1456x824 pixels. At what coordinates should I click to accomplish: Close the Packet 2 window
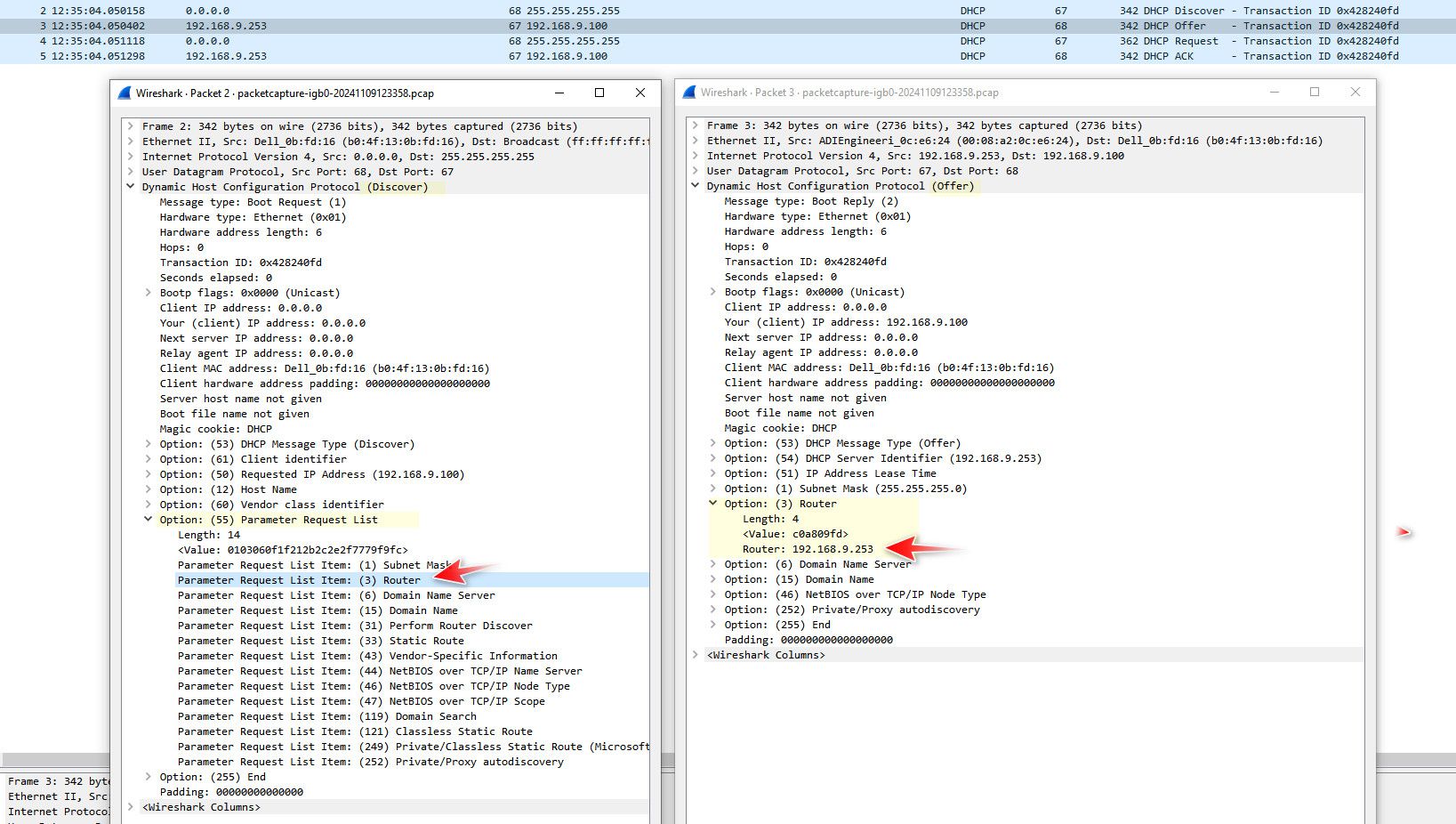[640, 93]
